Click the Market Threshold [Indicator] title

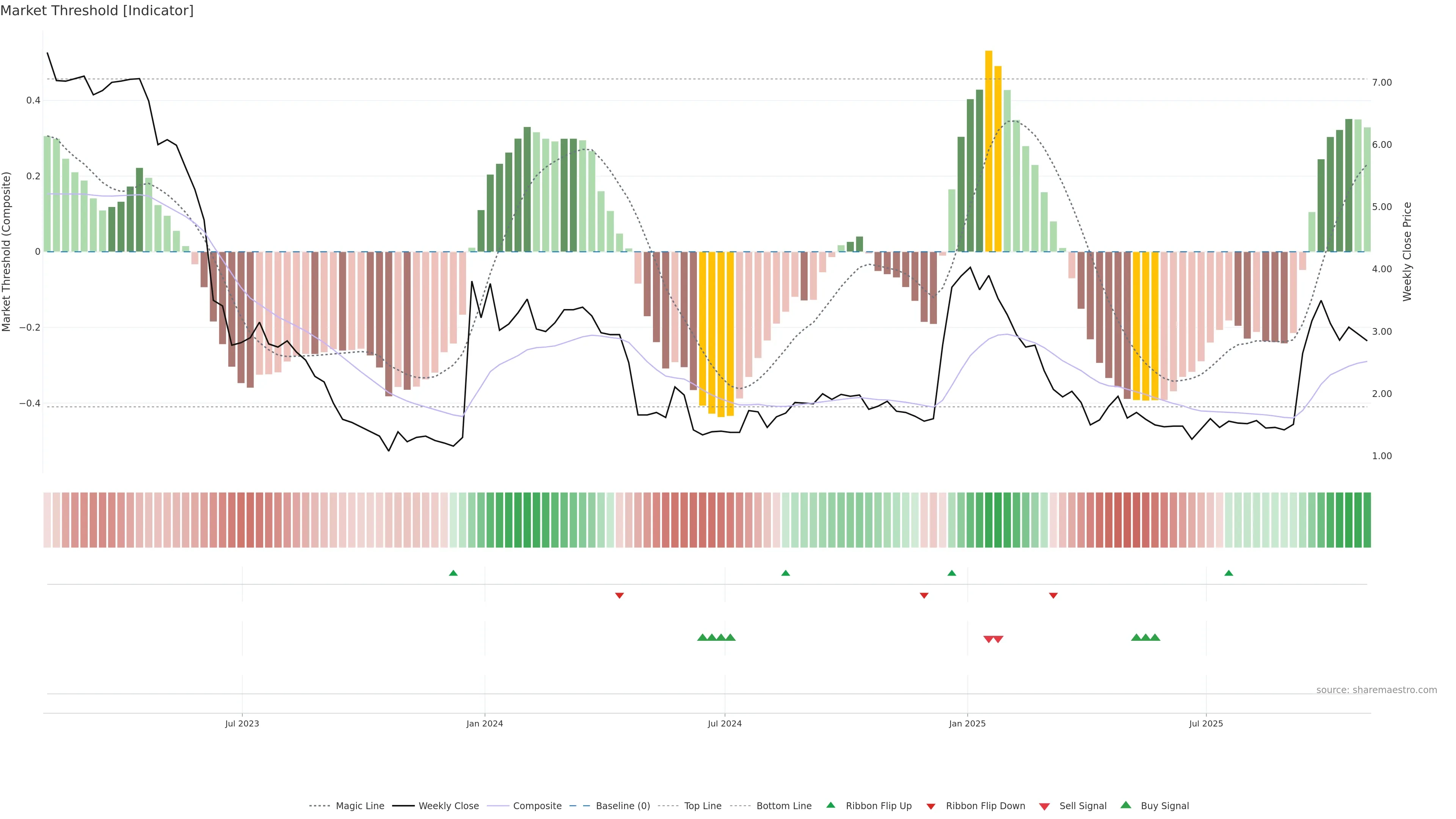tap(97, 11)
